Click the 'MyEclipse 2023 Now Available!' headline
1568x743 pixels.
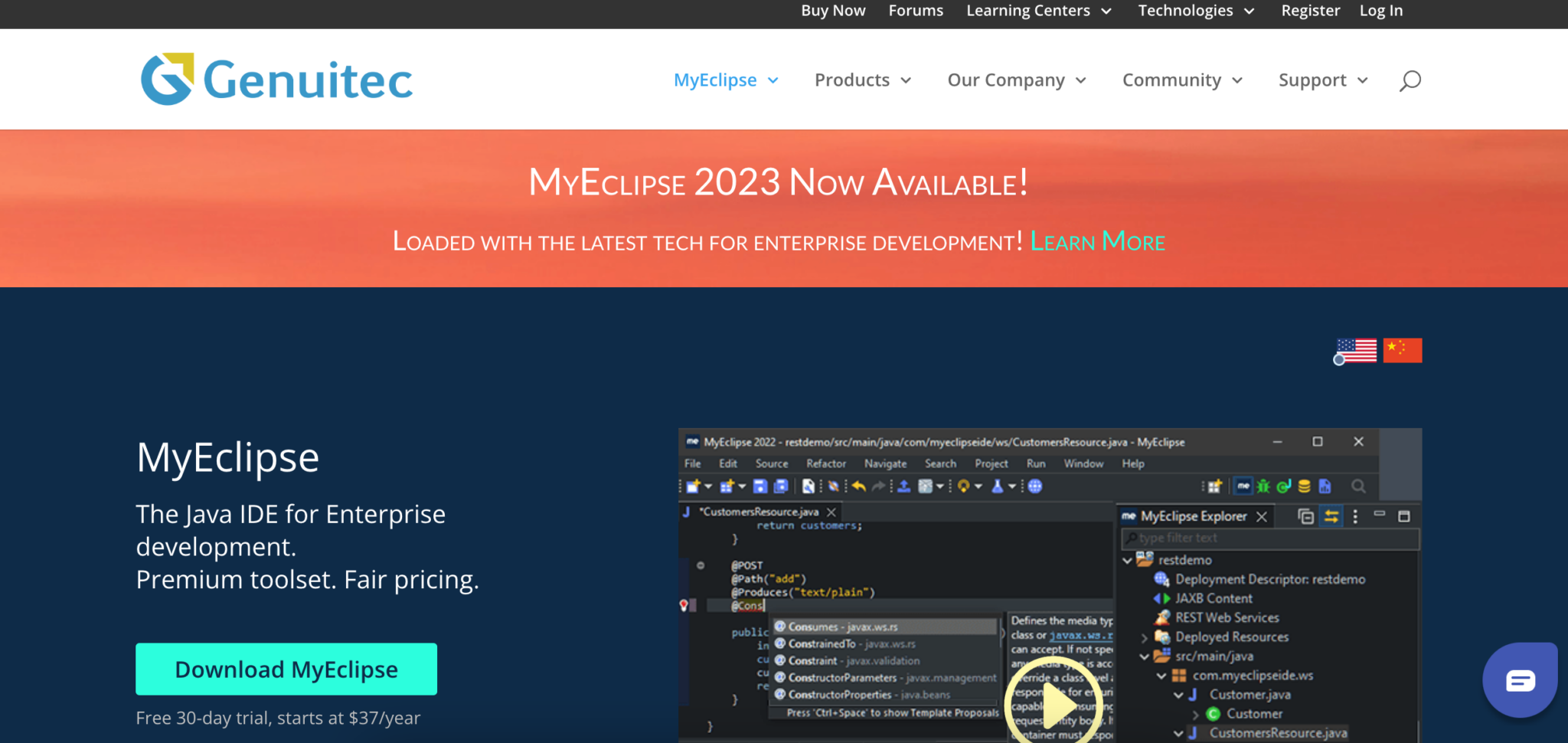click(778, 182)
